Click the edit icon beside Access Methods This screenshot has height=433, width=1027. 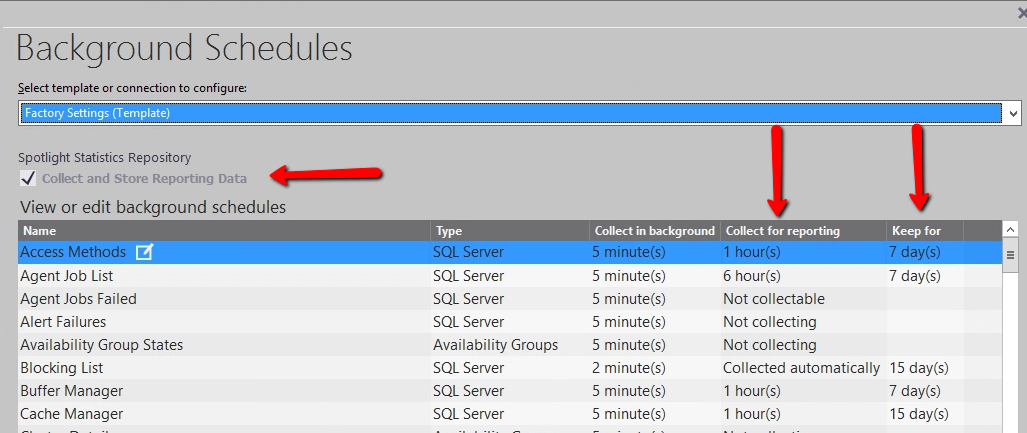(x=144, y=252)
